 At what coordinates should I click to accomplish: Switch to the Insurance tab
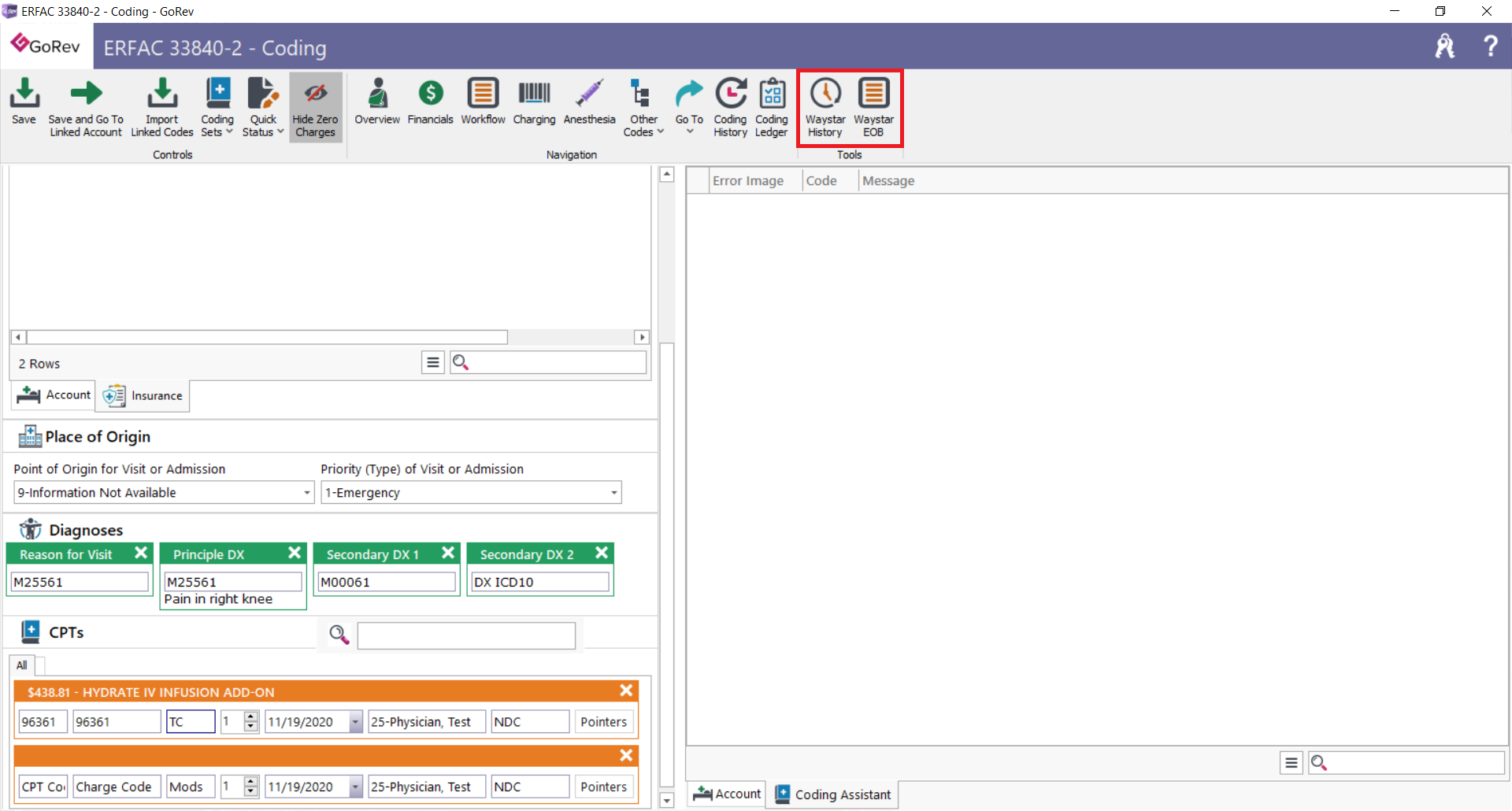coord(143,395)
